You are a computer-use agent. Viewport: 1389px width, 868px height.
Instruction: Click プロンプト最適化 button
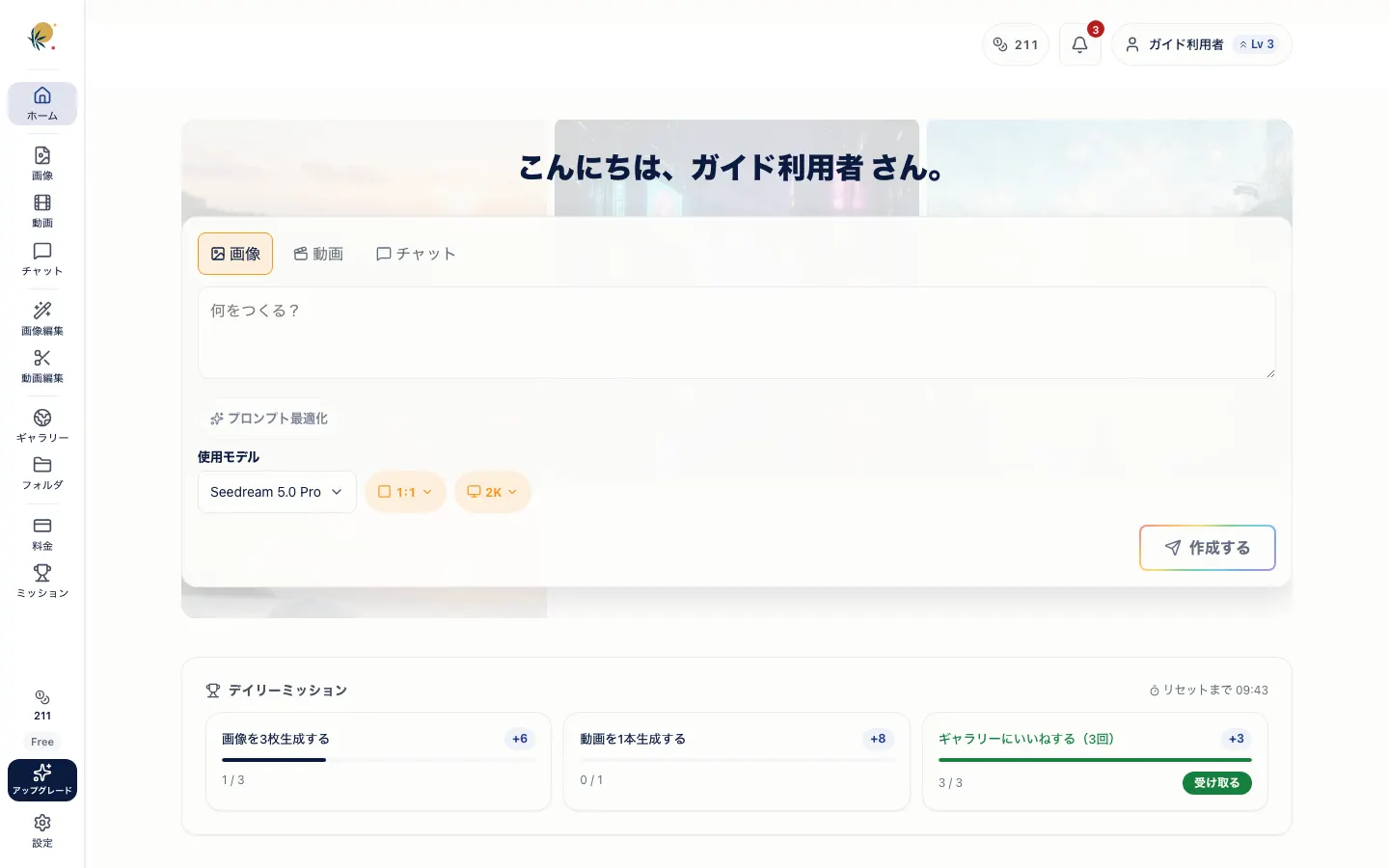tap(268, 419)
